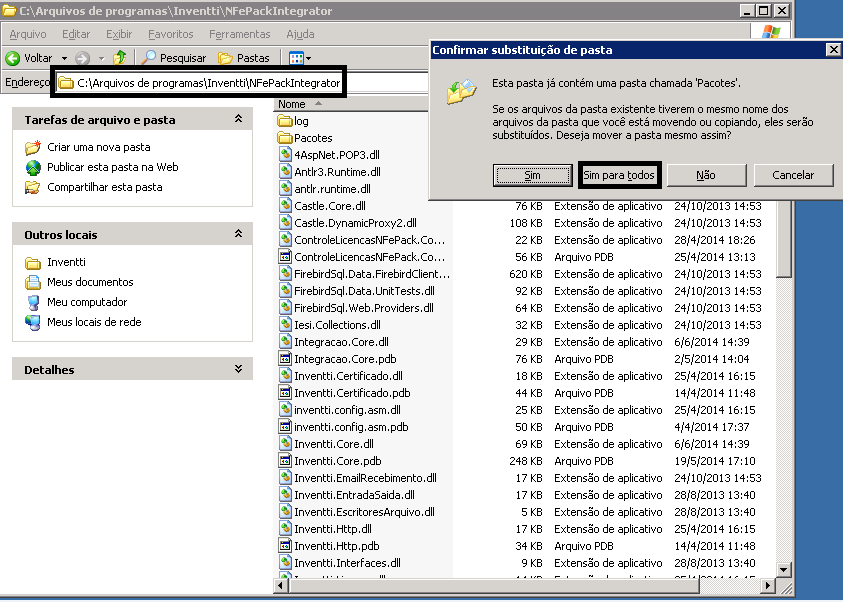Select the Pacotes folder in the list
Screen dimensions: 843x602
coord(313,138)
